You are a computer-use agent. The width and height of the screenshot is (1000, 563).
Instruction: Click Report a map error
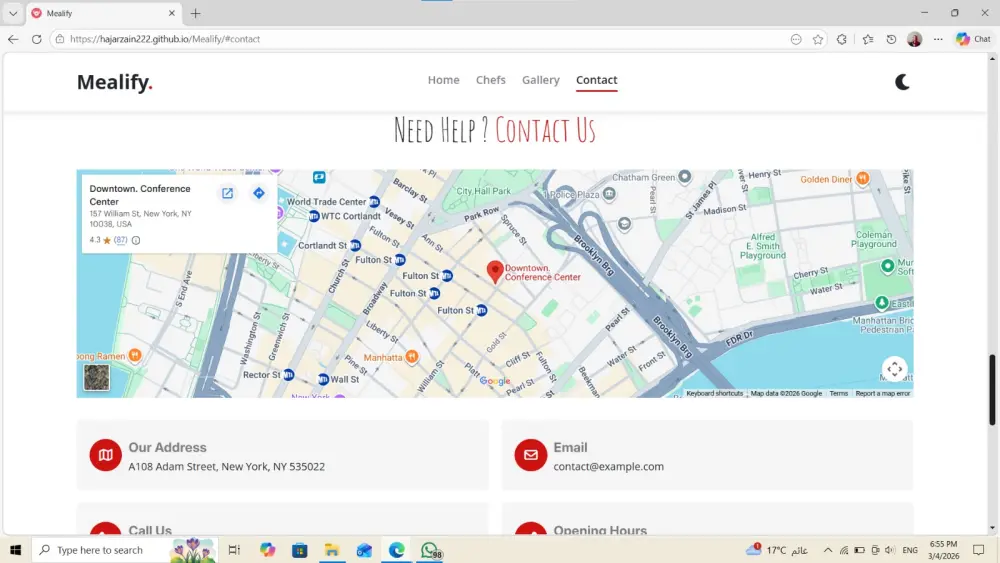tap(883, 393)
